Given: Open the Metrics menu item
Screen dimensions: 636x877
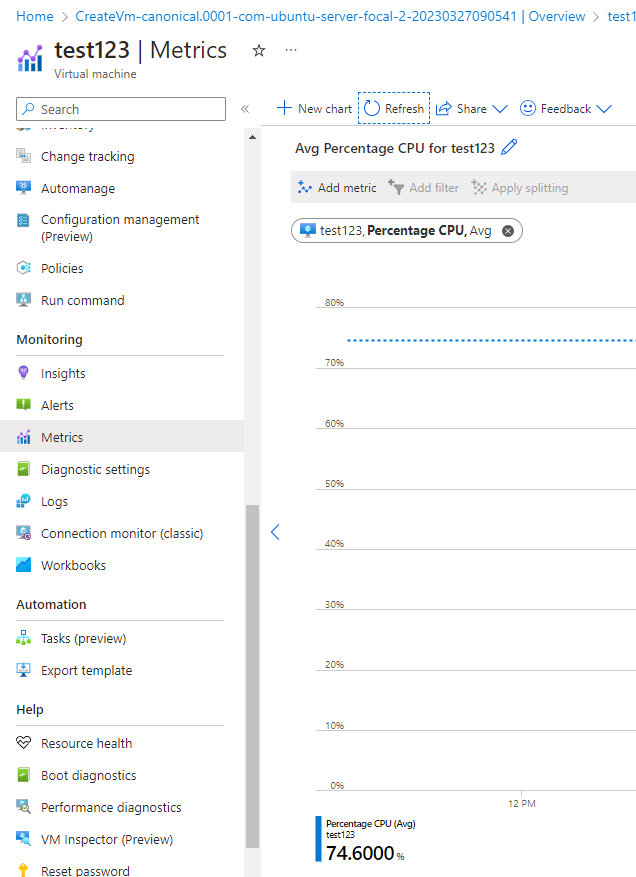Looking at the screenshot, I should [x=122, y=437].
